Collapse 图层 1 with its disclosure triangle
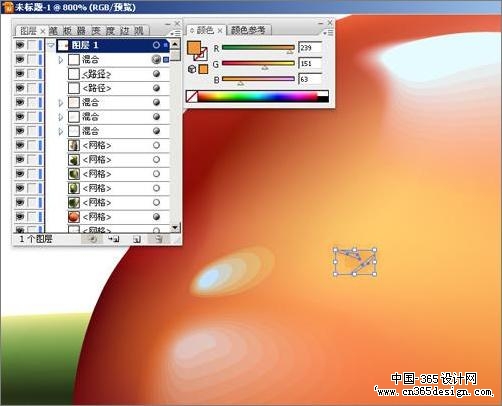 click(51, 45)
